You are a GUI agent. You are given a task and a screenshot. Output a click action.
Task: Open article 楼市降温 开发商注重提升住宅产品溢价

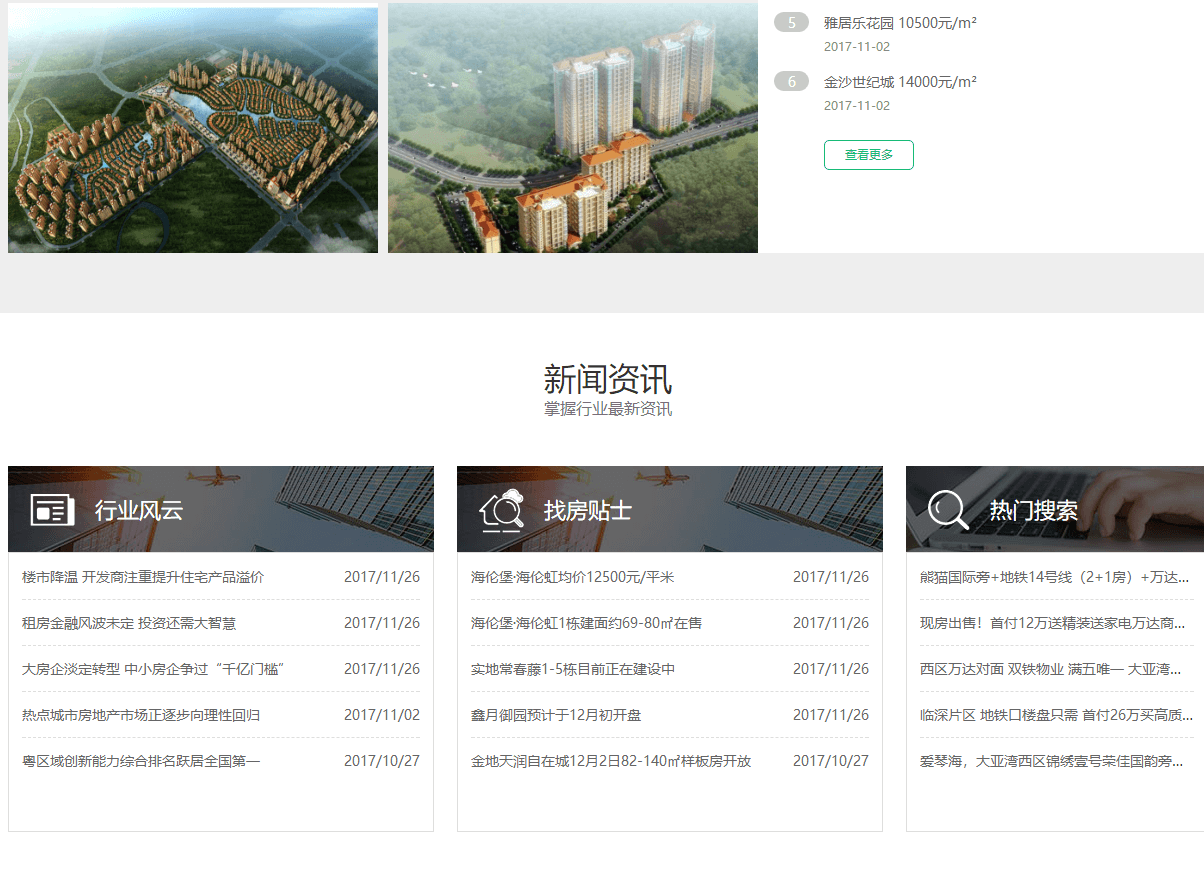pyautogui.click(x=140, y=577)
